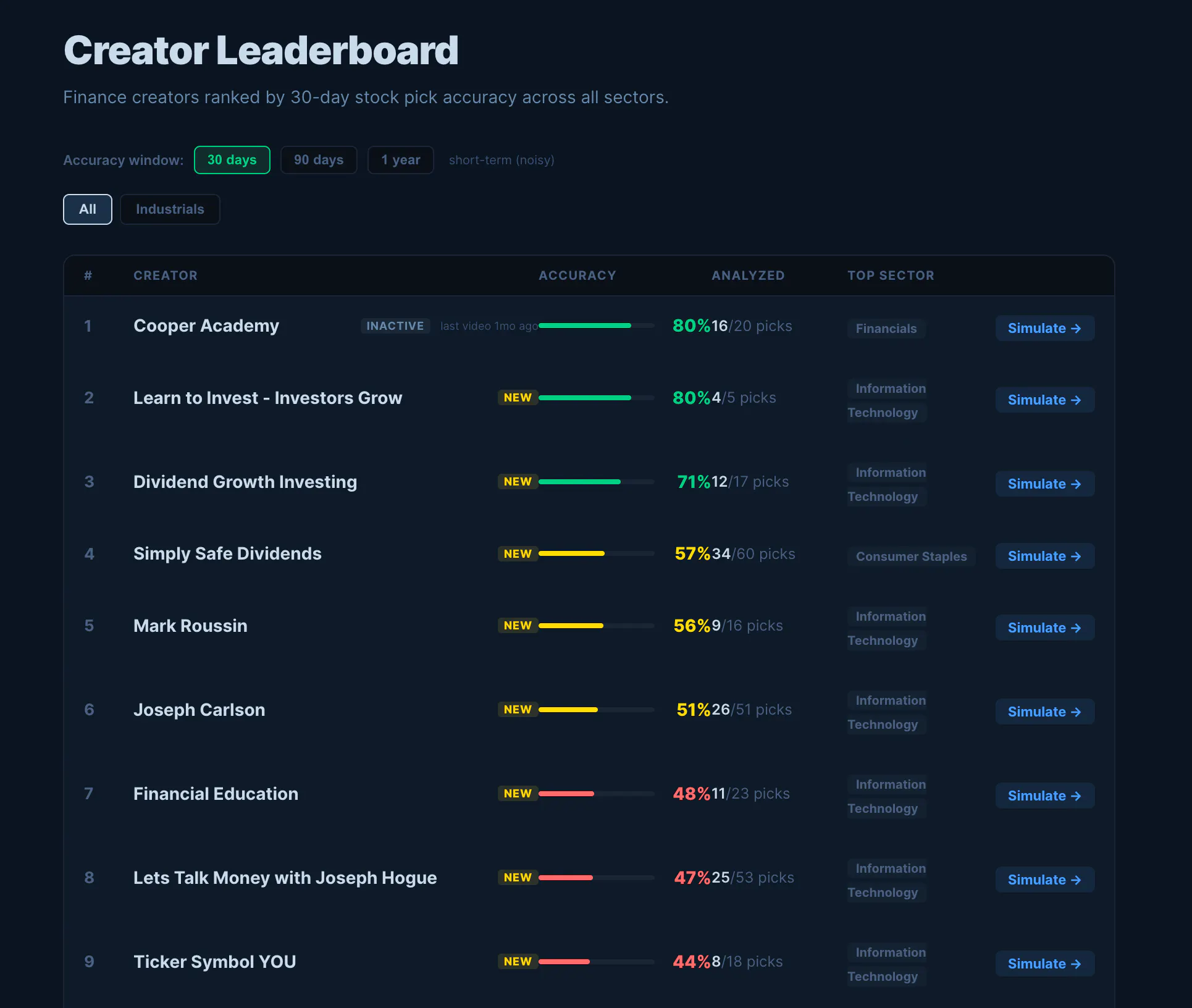This screenshot has height=1008, width=1192.
Task: Click the 80% accuracy for Cooper Academy
Action: click(x=692, y=325)
